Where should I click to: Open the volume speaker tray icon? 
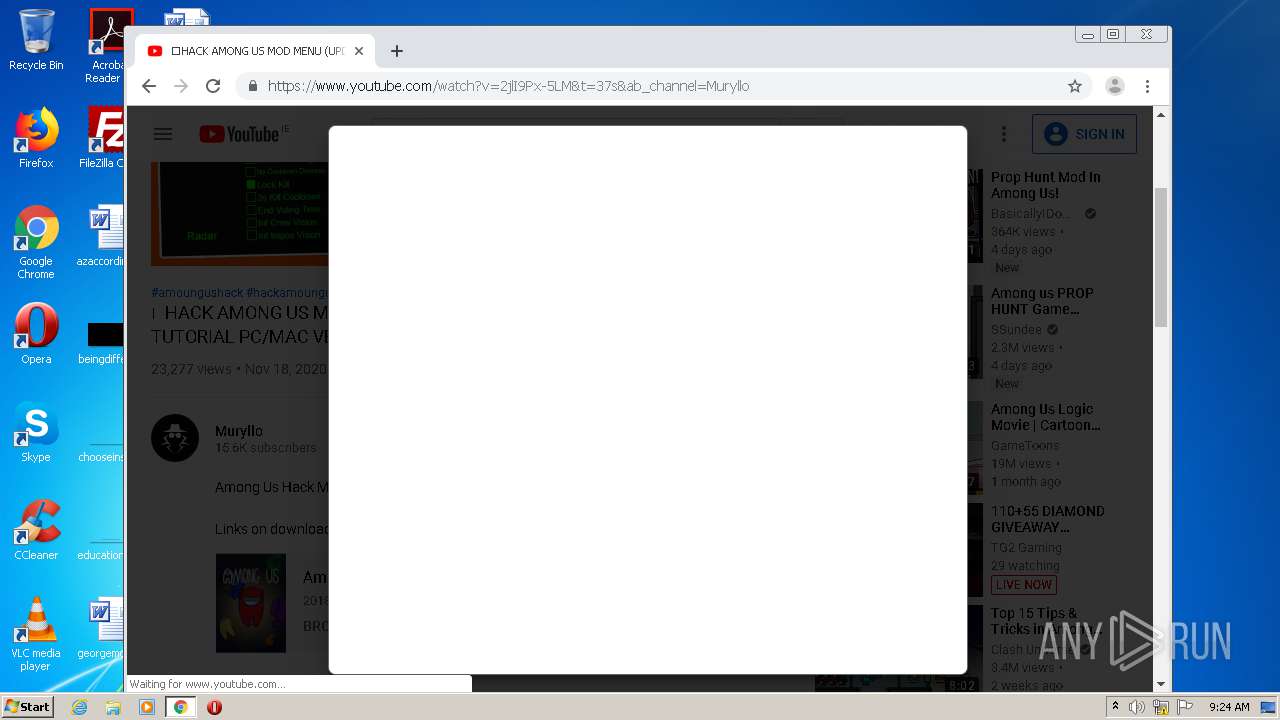click(x=1137, y=707)
